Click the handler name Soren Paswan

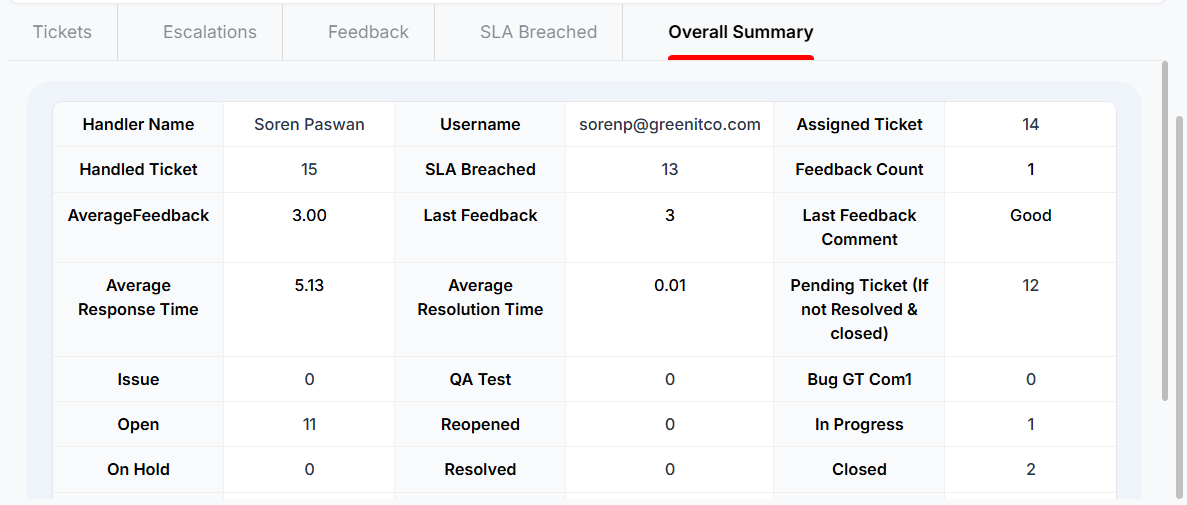point(309,125)
